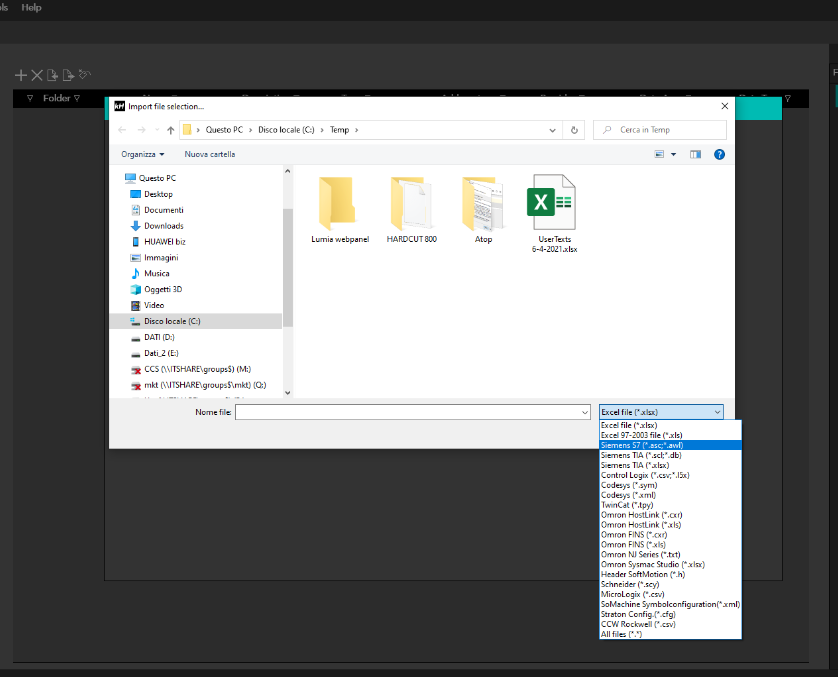Image resolution: width=838 pixels, height=677 pixels.
Task: Toggle the preview pane icon
Action: [x=695, y=154]
